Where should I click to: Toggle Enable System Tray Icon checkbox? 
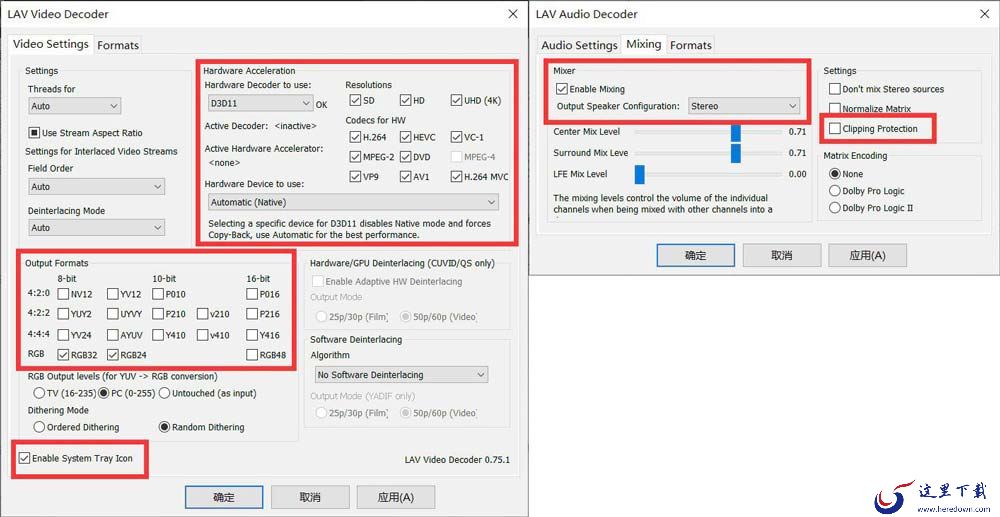pyautogui.click(x=24, y=458)
